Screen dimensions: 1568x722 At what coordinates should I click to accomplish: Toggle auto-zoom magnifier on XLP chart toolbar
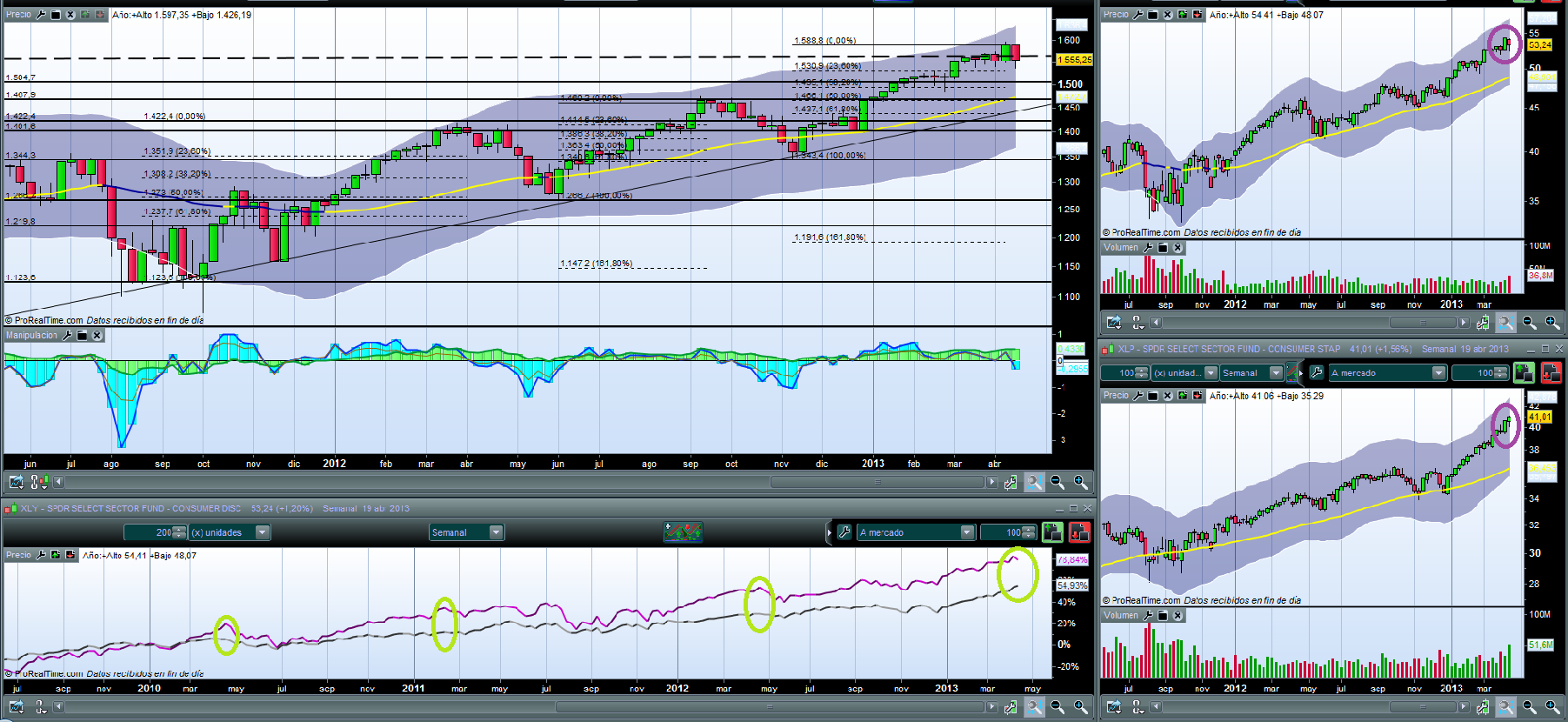point(1505,707)
